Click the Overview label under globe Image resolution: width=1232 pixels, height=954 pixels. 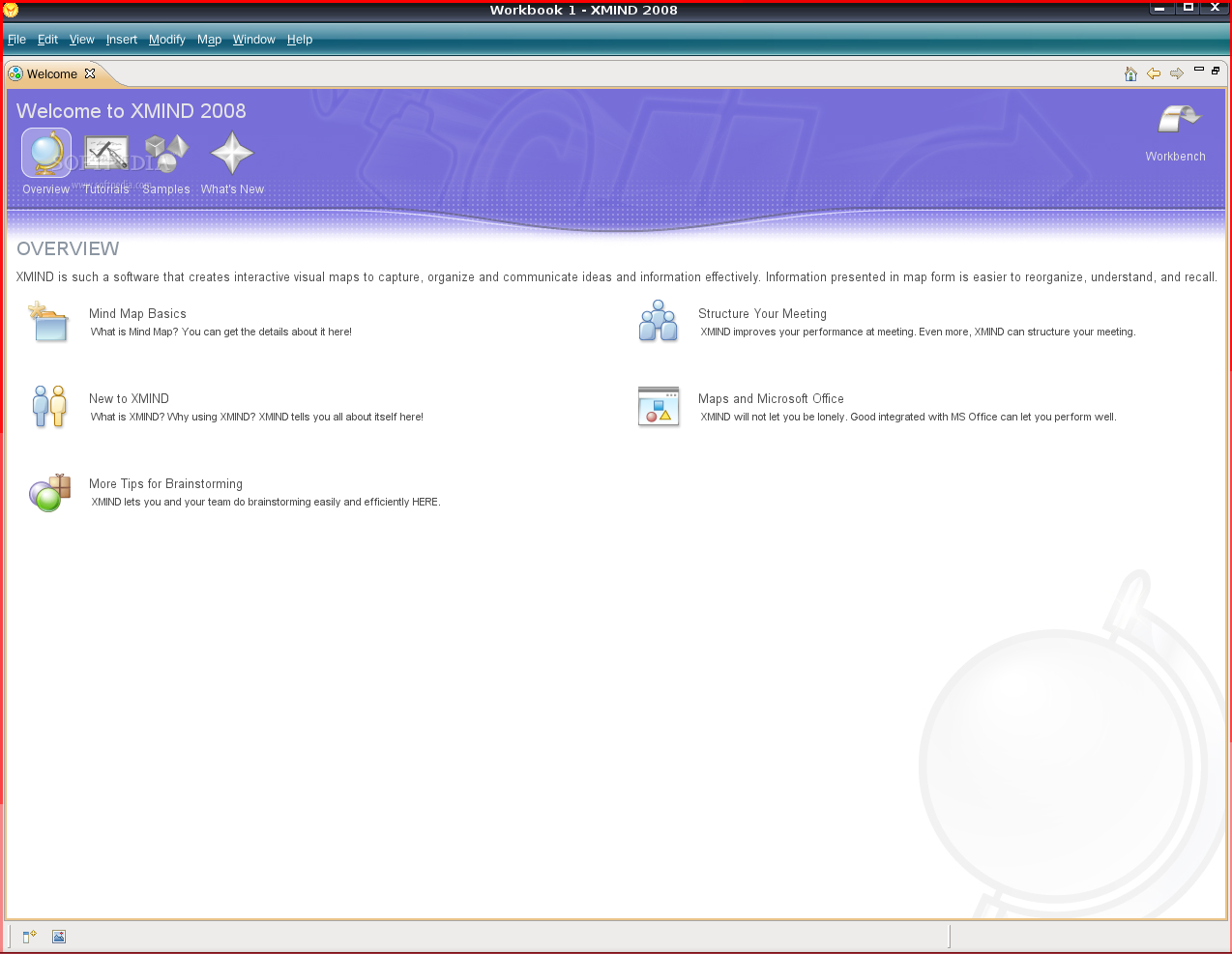tap(45, 189)
